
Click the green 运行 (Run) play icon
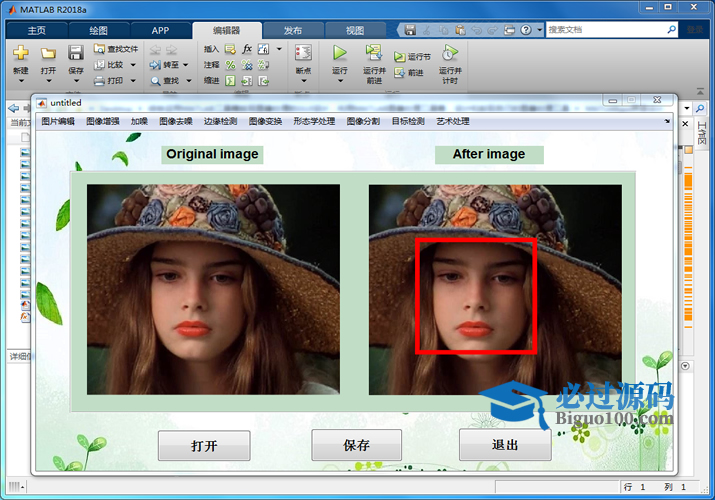click(x=339, y=53)
